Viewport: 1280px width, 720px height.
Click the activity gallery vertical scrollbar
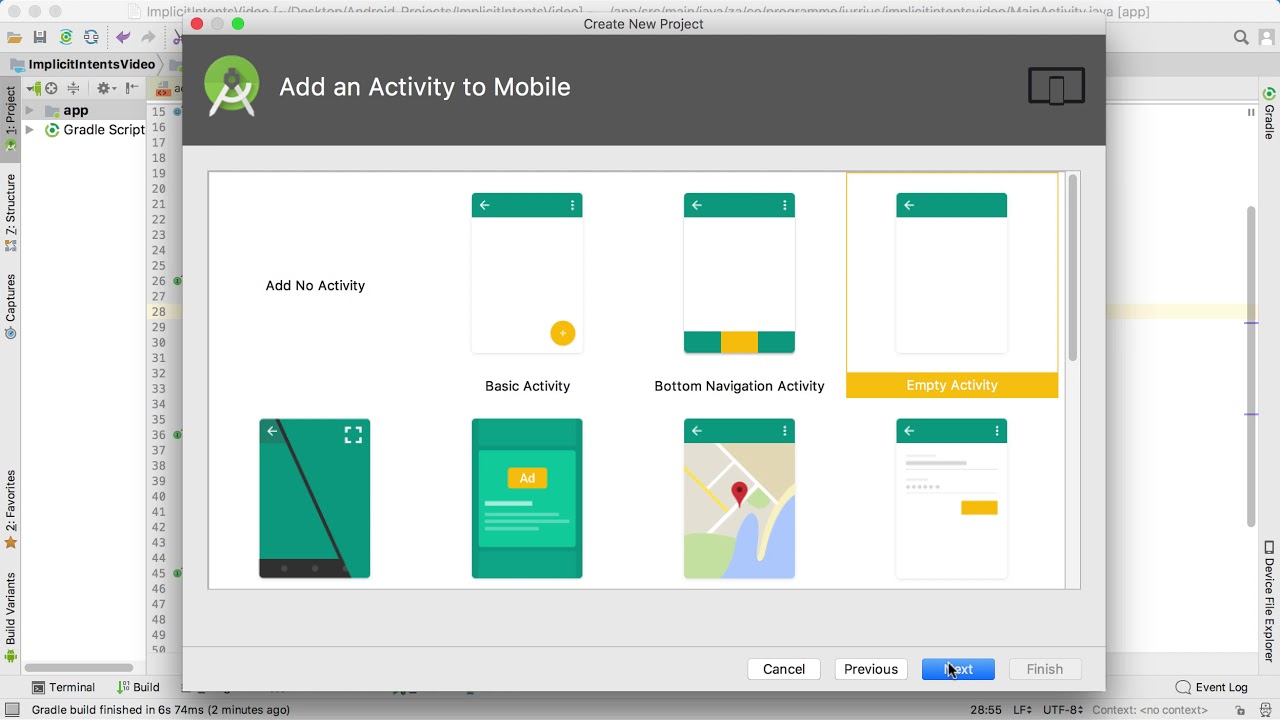[1073, 268]
